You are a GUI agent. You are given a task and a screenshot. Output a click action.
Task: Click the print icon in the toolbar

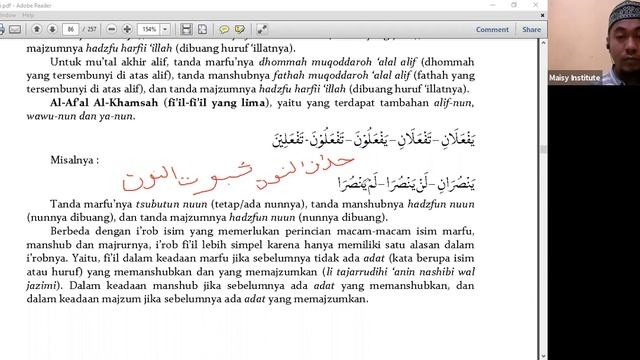(x=1, y=29)
